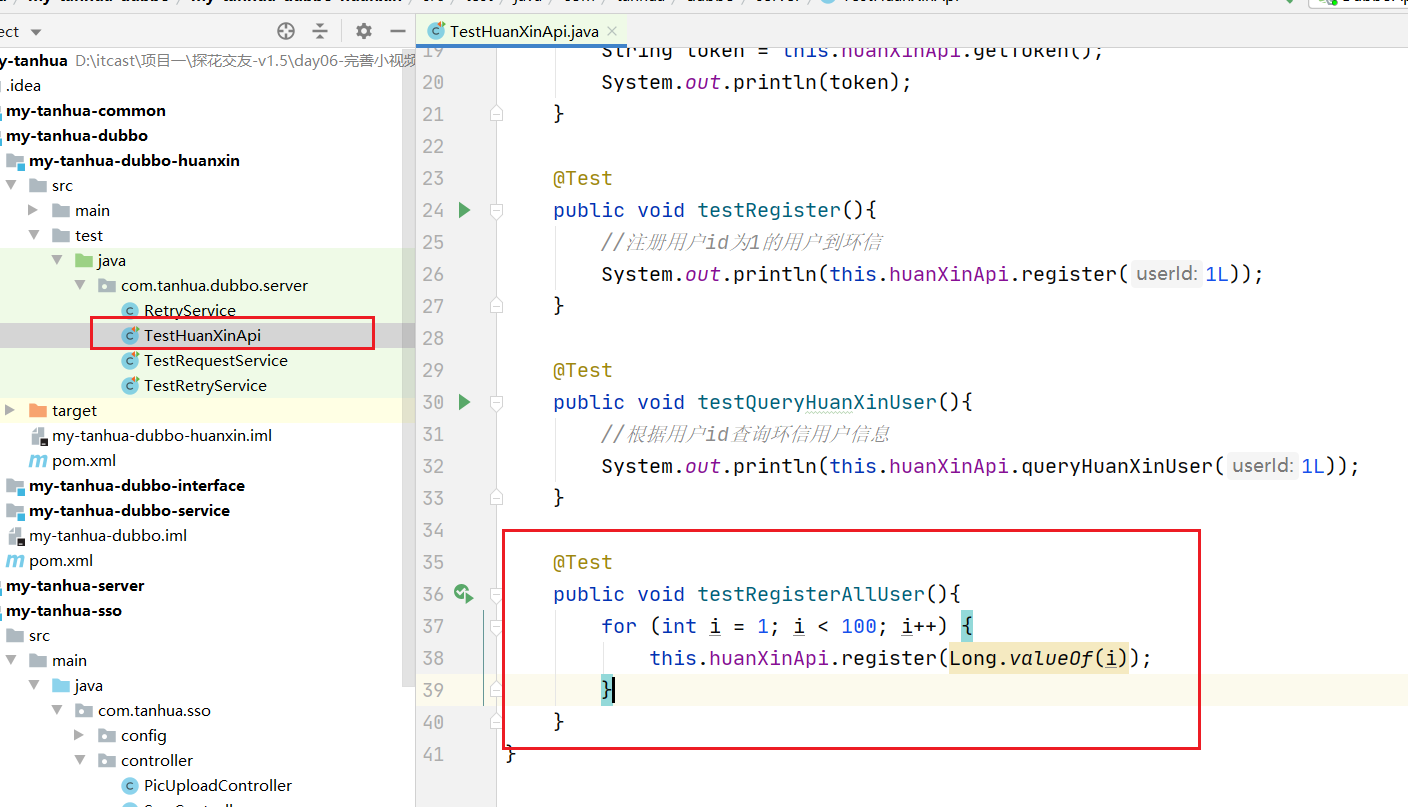Click testRegisterAllUser gutter run icon
Image resolution: width=1408 pixels, height=807 pixels.
pyautogui.click(x=463, y=594)
